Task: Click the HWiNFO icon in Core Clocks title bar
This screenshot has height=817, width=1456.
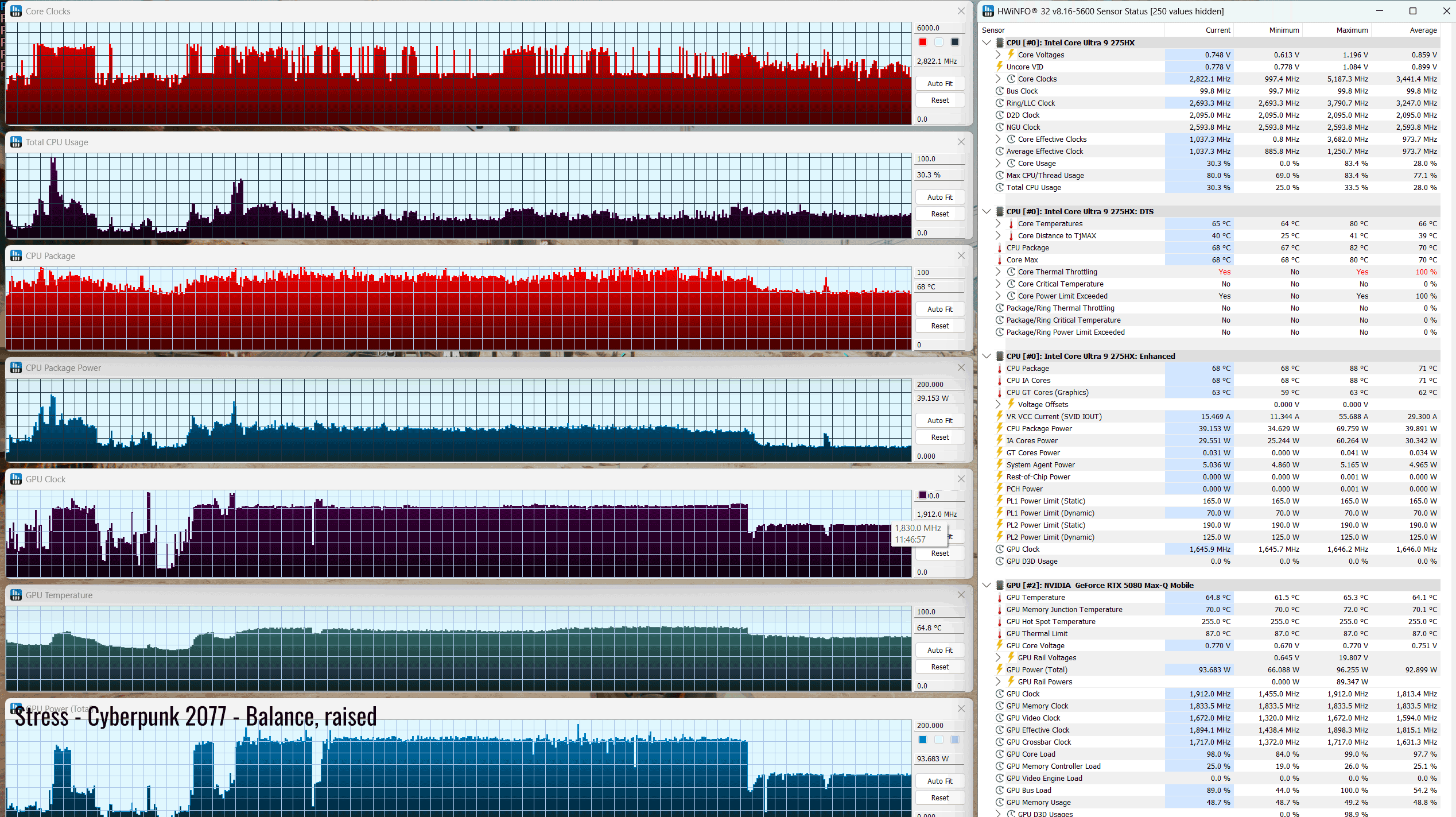Action: [16, 11]
